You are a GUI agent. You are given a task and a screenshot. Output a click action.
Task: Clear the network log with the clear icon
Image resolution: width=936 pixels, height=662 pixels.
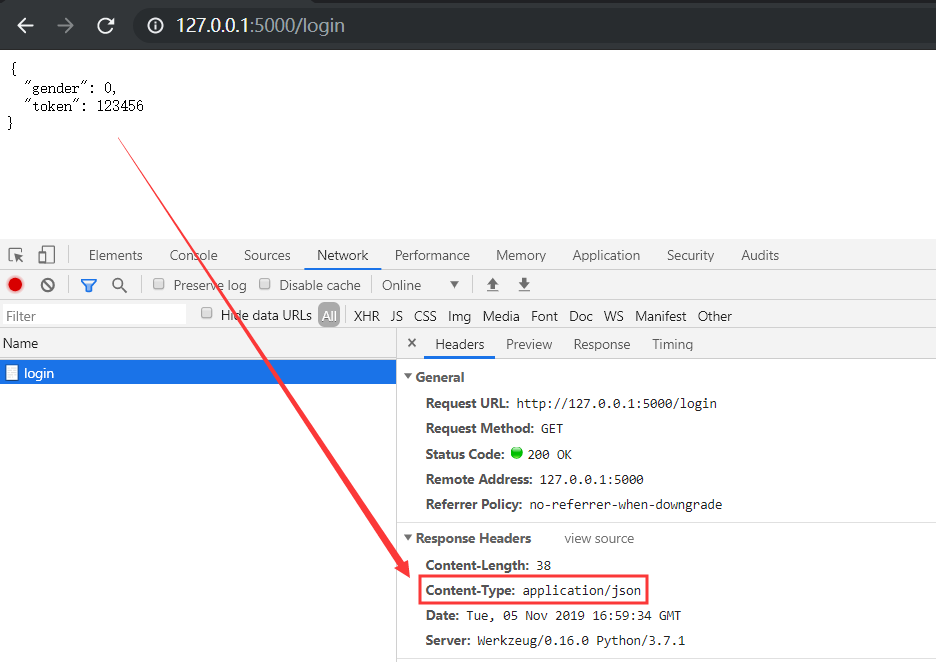click(48, 285)
